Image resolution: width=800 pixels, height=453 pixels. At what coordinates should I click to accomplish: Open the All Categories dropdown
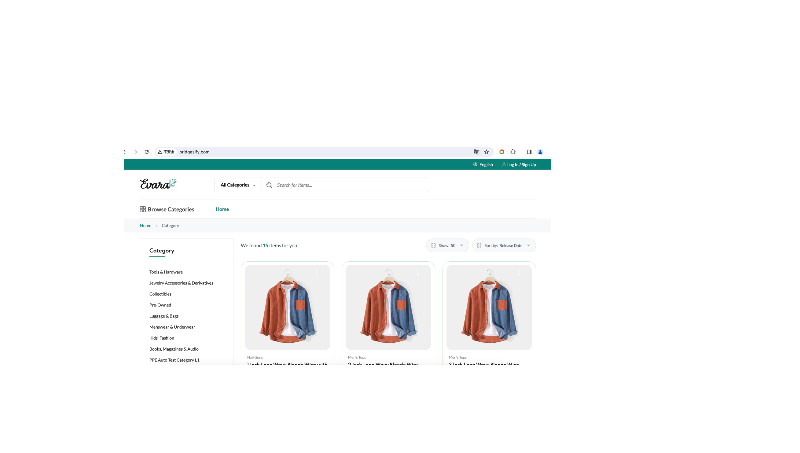(x=238, y=185)
